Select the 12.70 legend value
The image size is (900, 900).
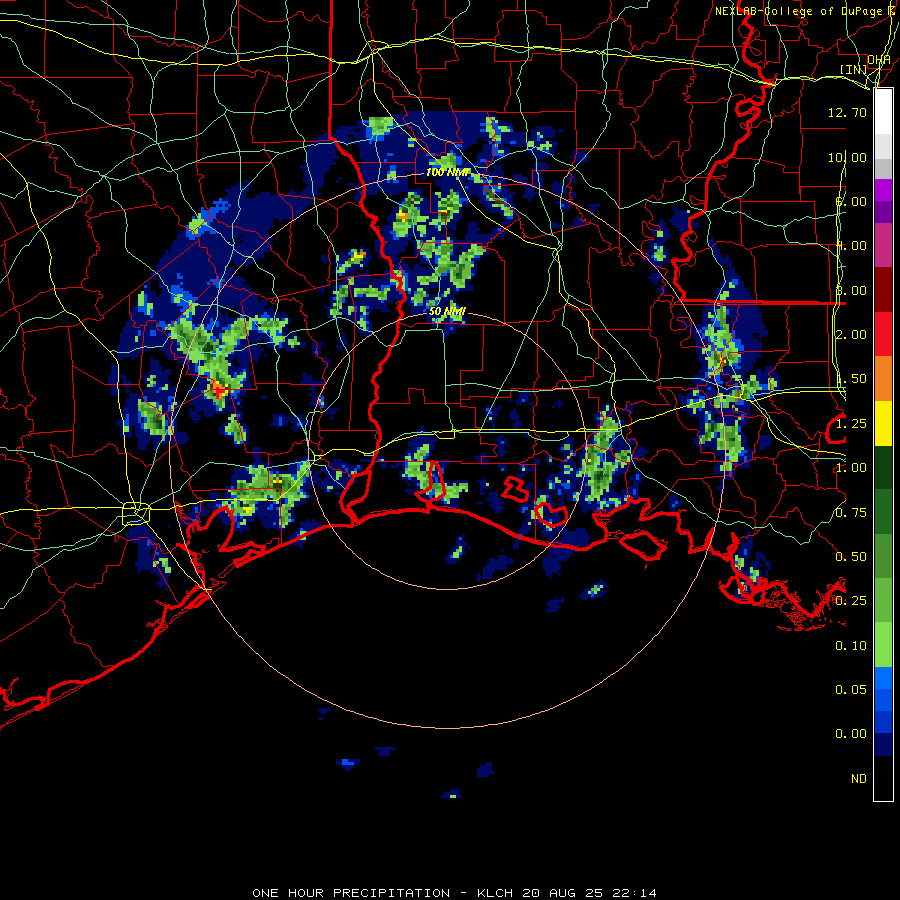[847, 112]
